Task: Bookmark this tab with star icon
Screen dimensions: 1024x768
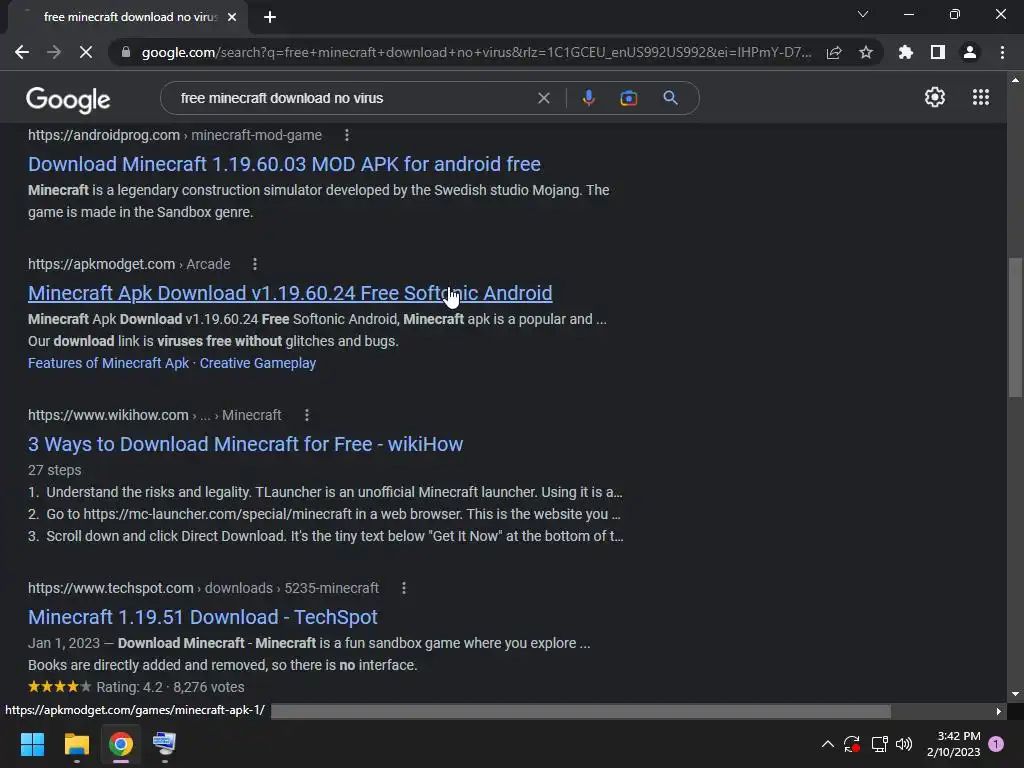Action: pos(866,52)
